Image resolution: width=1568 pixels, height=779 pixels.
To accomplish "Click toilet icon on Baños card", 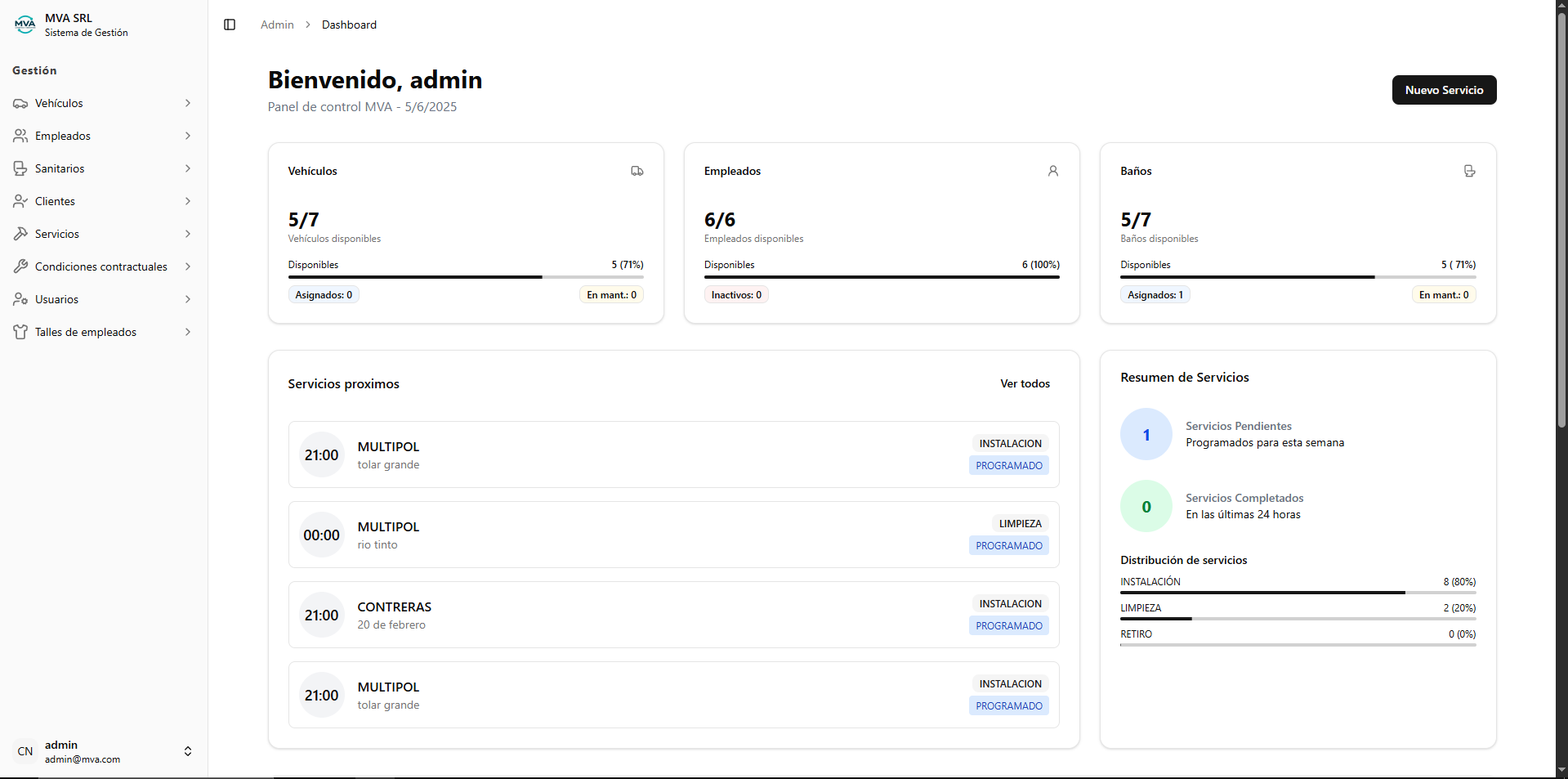I will [x=1469, y=171].
